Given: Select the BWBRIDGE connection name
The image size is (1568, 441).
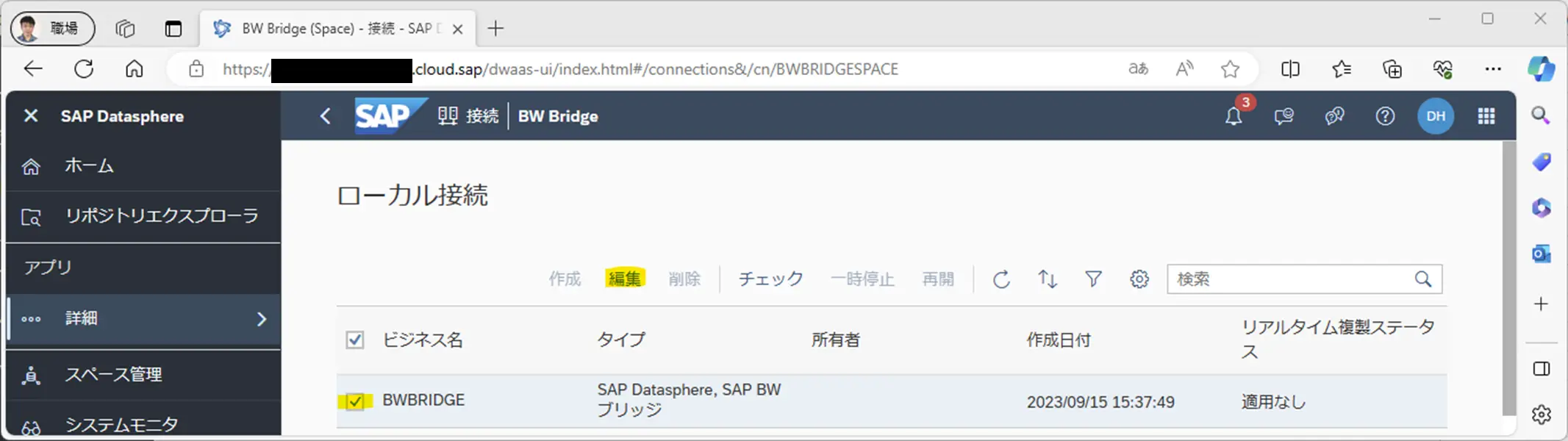Looking at the screenshot, I should 423,401.
